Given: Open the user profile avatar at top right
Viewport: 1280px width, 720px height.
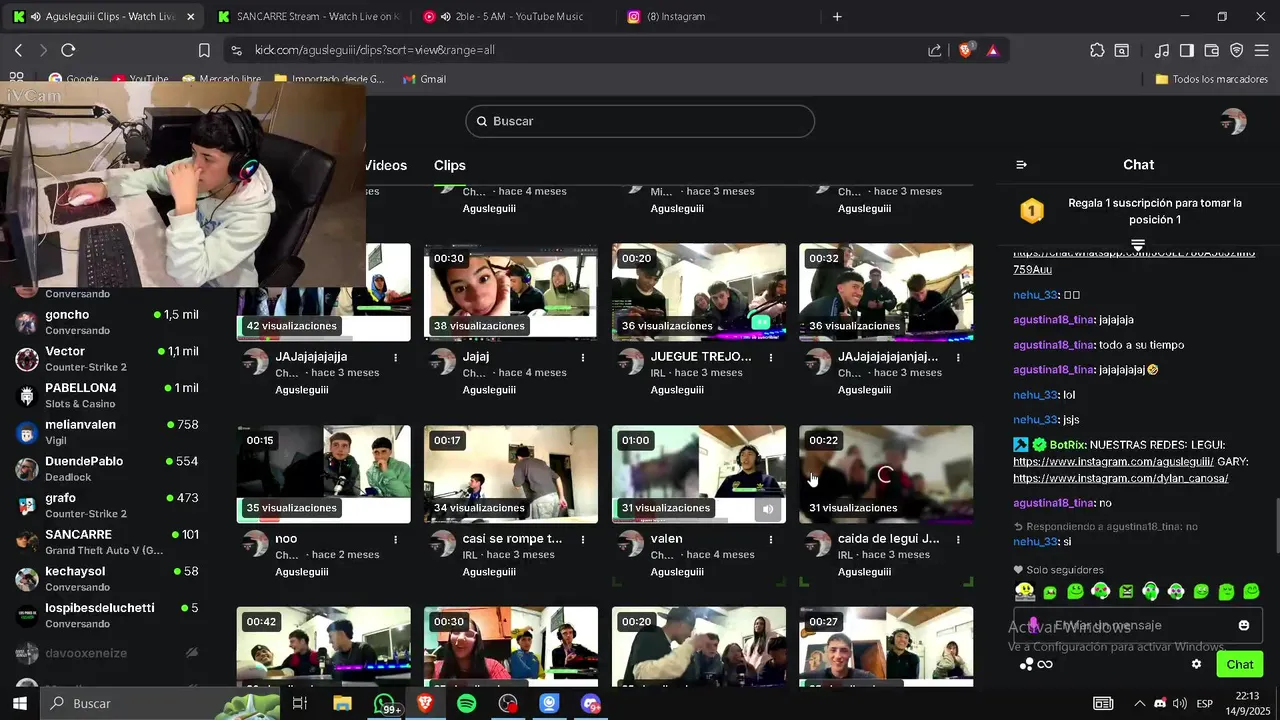Looking at the screenshot, I should [1233, 121].
